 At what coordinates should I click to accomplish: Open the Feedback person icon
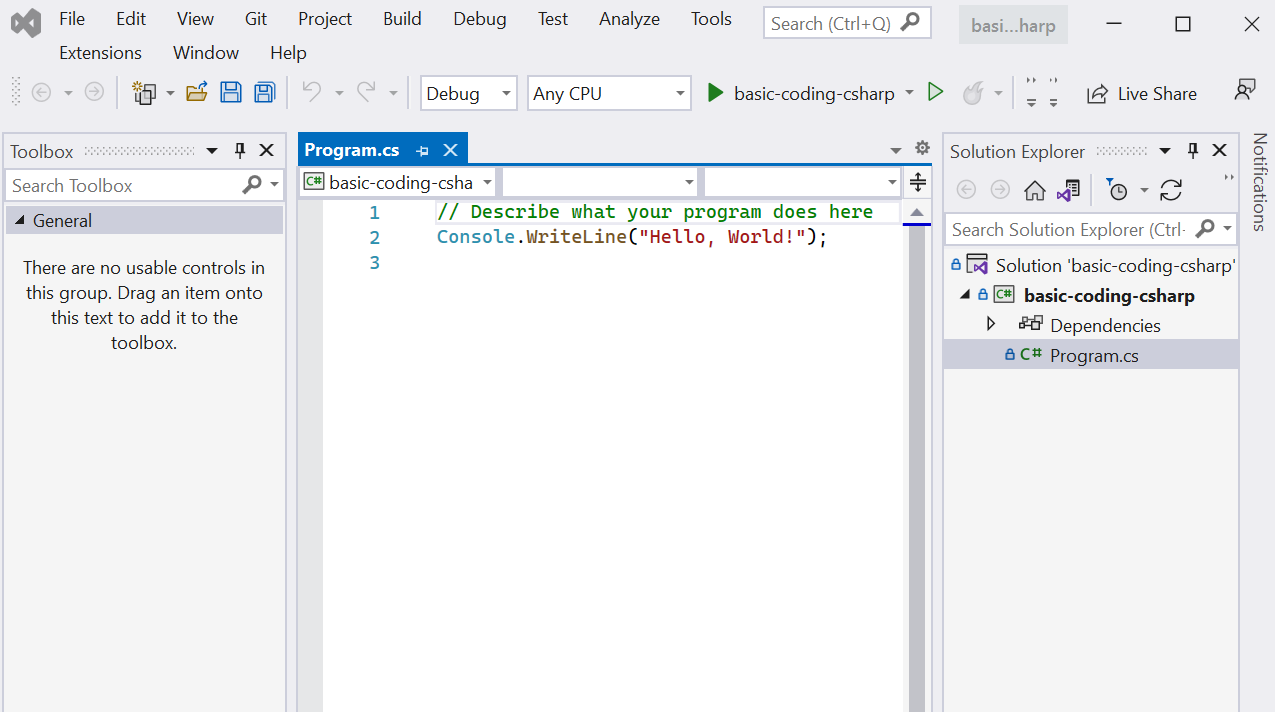click(x=1244, y=90)
